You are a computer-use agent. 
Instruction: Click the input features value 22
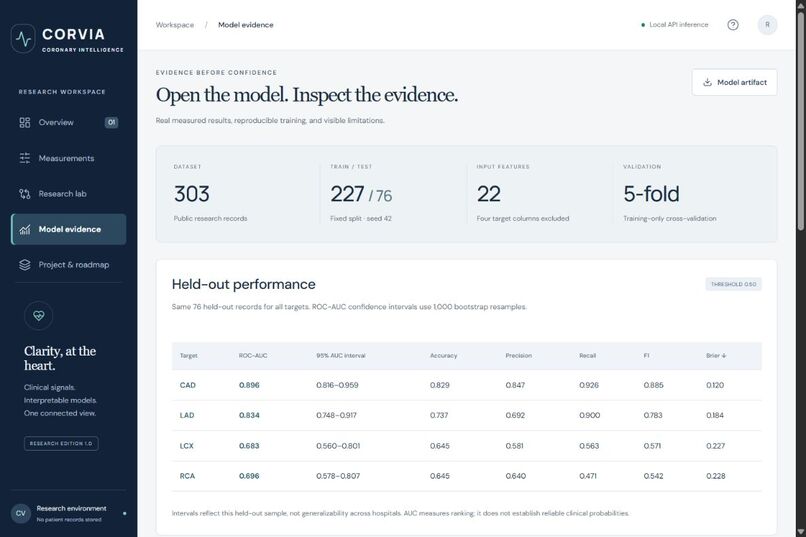pyautogui.click(x=488, y=194)
